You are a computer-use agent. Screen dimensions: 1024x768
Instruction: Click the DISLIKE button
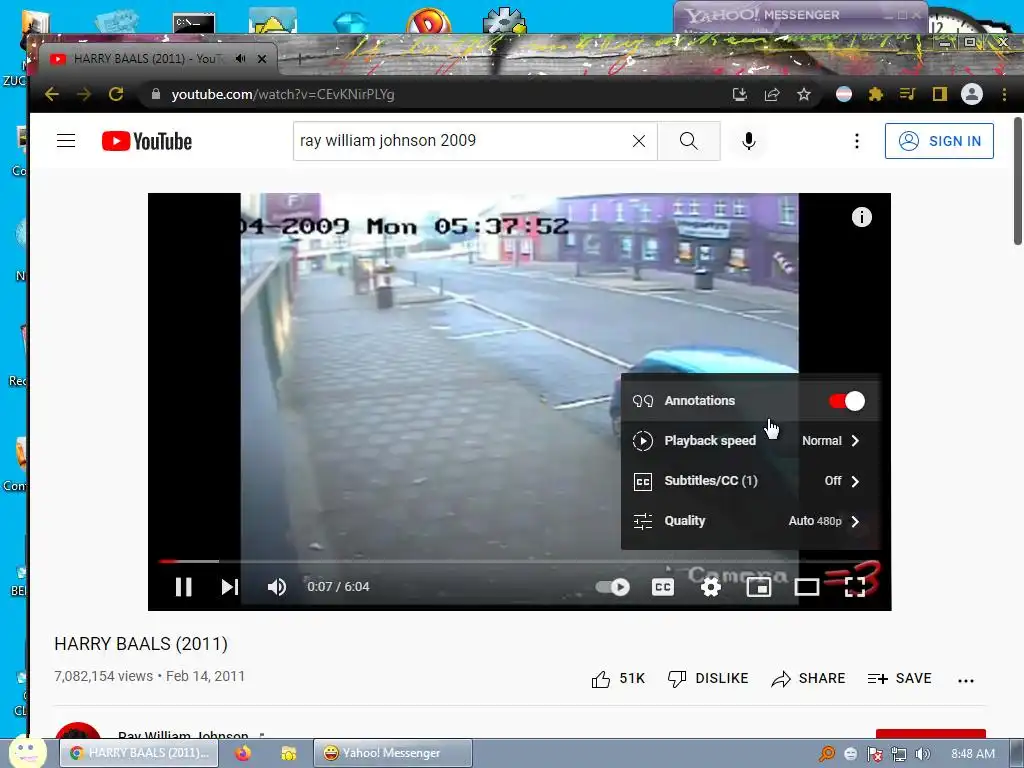coord(708,679)
